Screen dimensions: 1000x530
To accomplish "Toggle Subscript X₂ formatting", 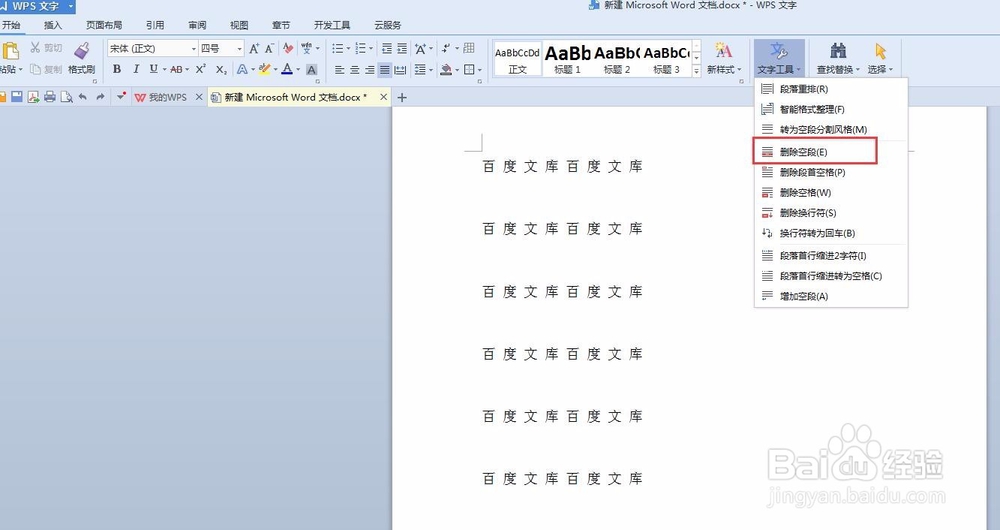I will [x=221, y=69].
